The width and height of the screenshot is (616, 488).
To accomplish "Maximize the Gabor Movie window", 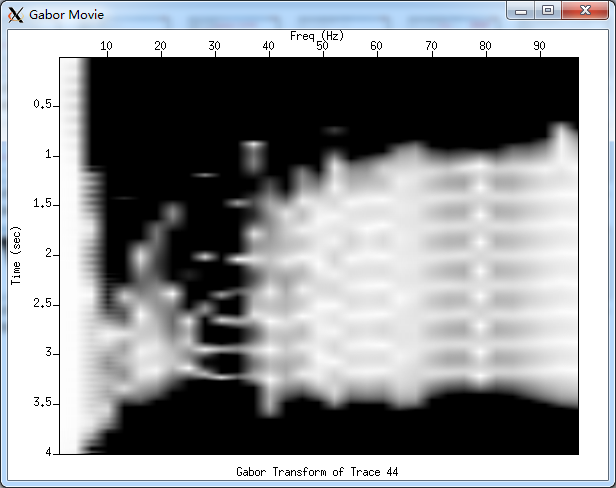I will click(x=548, y=11).
